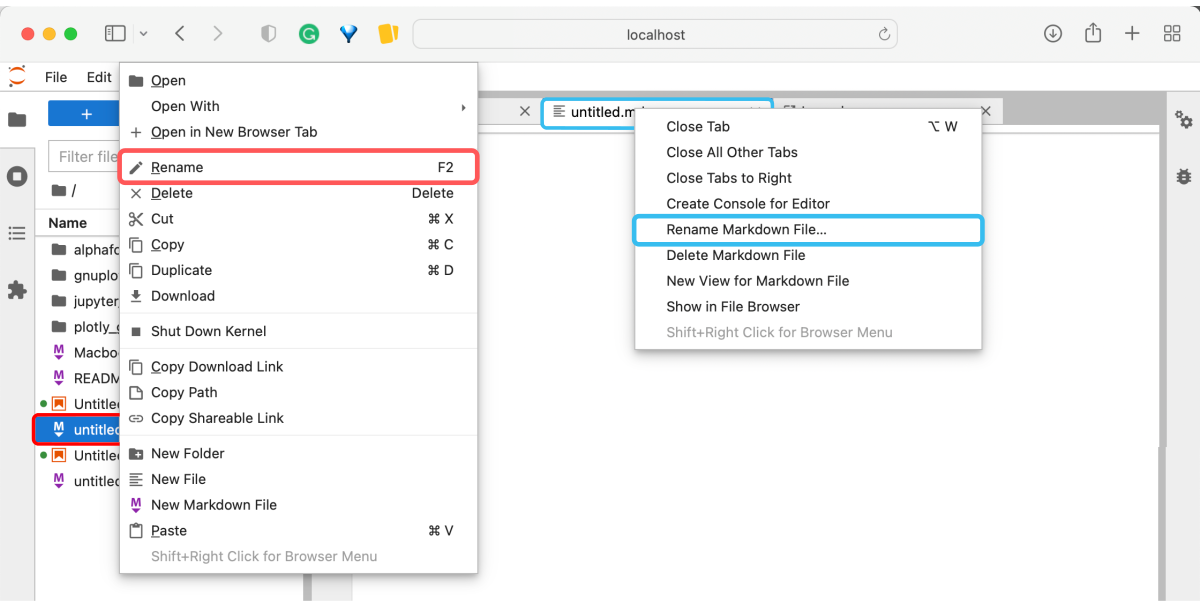Open the File Browser sidebar folder icon
1200x606 pixels.
(x=17, y=120)
